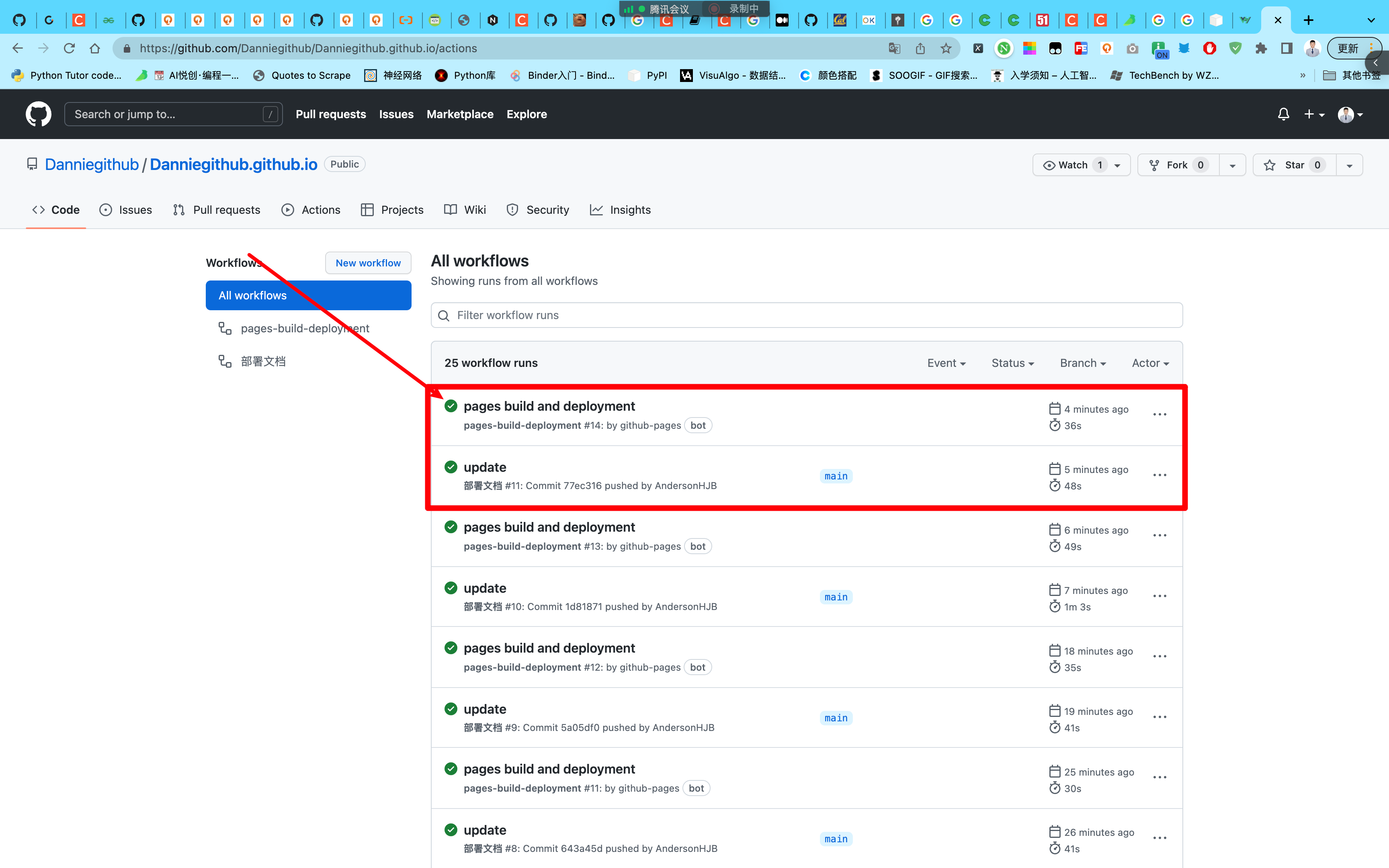The width and height of the screenshot is (1389, 868).
Task: Click the translate page icon in address bar
Action: click(x=894, y=49)
